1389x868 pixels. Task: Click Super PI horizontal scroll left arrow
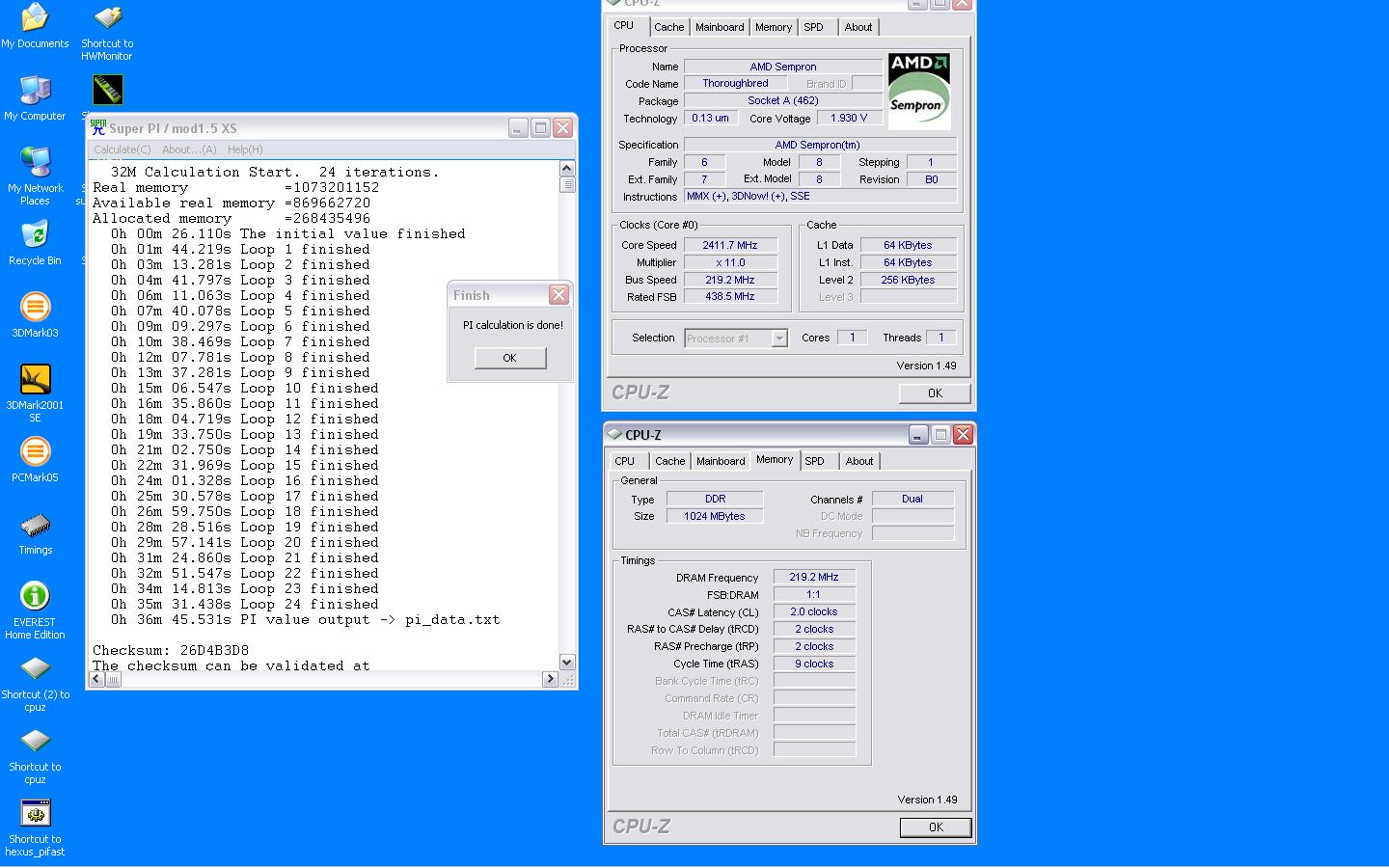(x=95, y=679)
